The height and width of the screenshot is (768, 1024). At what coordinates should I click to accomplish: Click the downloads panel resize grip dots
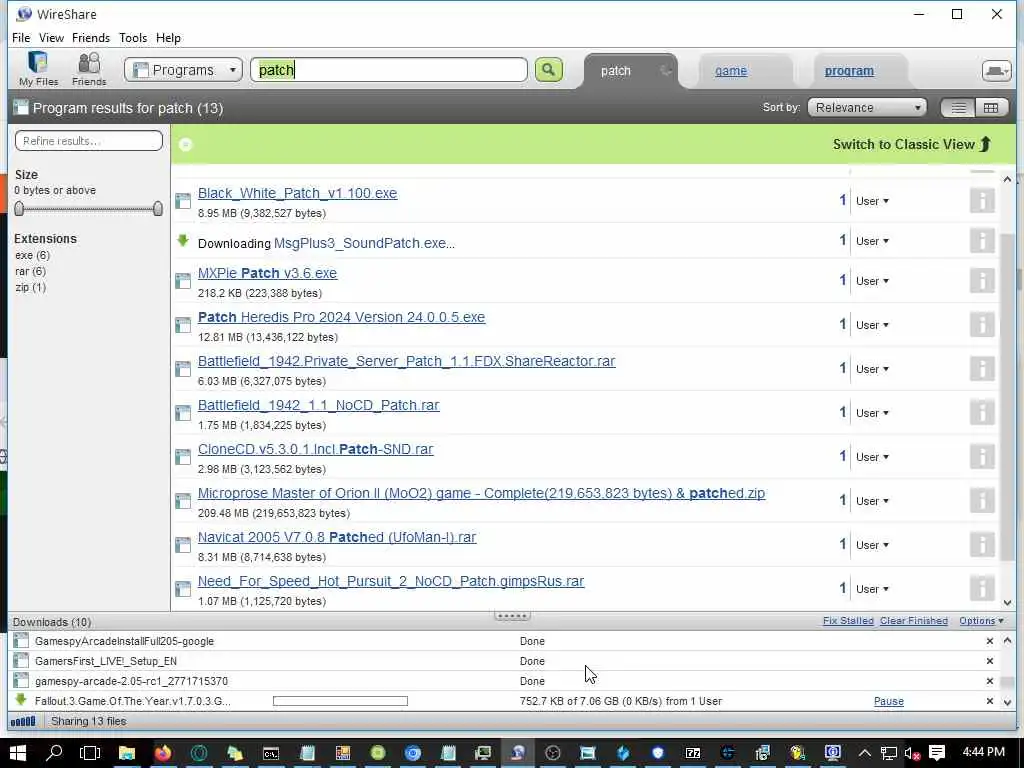pos(512,615)
